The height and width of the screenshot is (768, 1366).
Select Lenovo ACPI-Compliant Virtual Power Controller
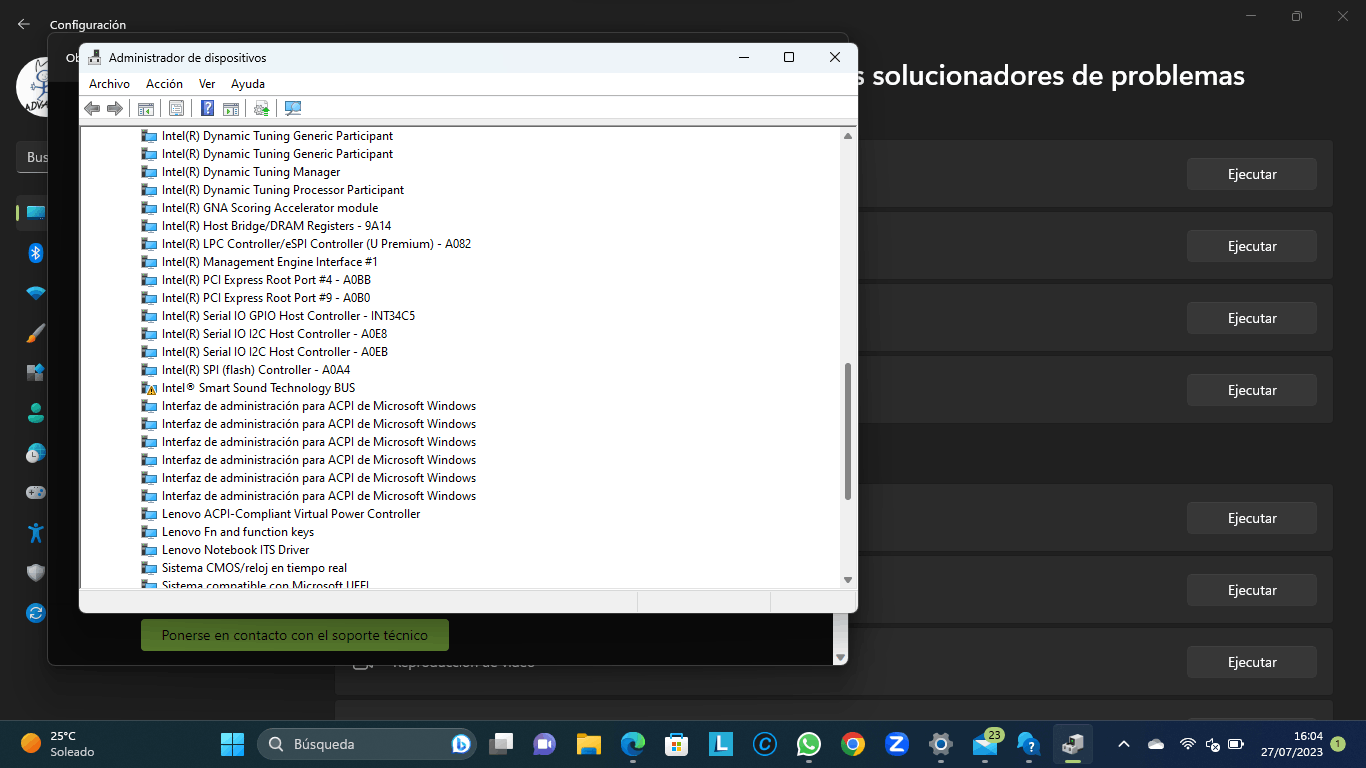[291, 514]
